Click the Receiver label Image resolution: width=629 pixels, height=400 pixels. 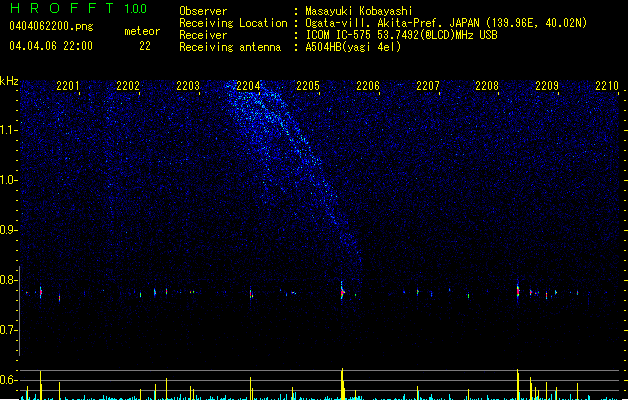tap(203, 35)
